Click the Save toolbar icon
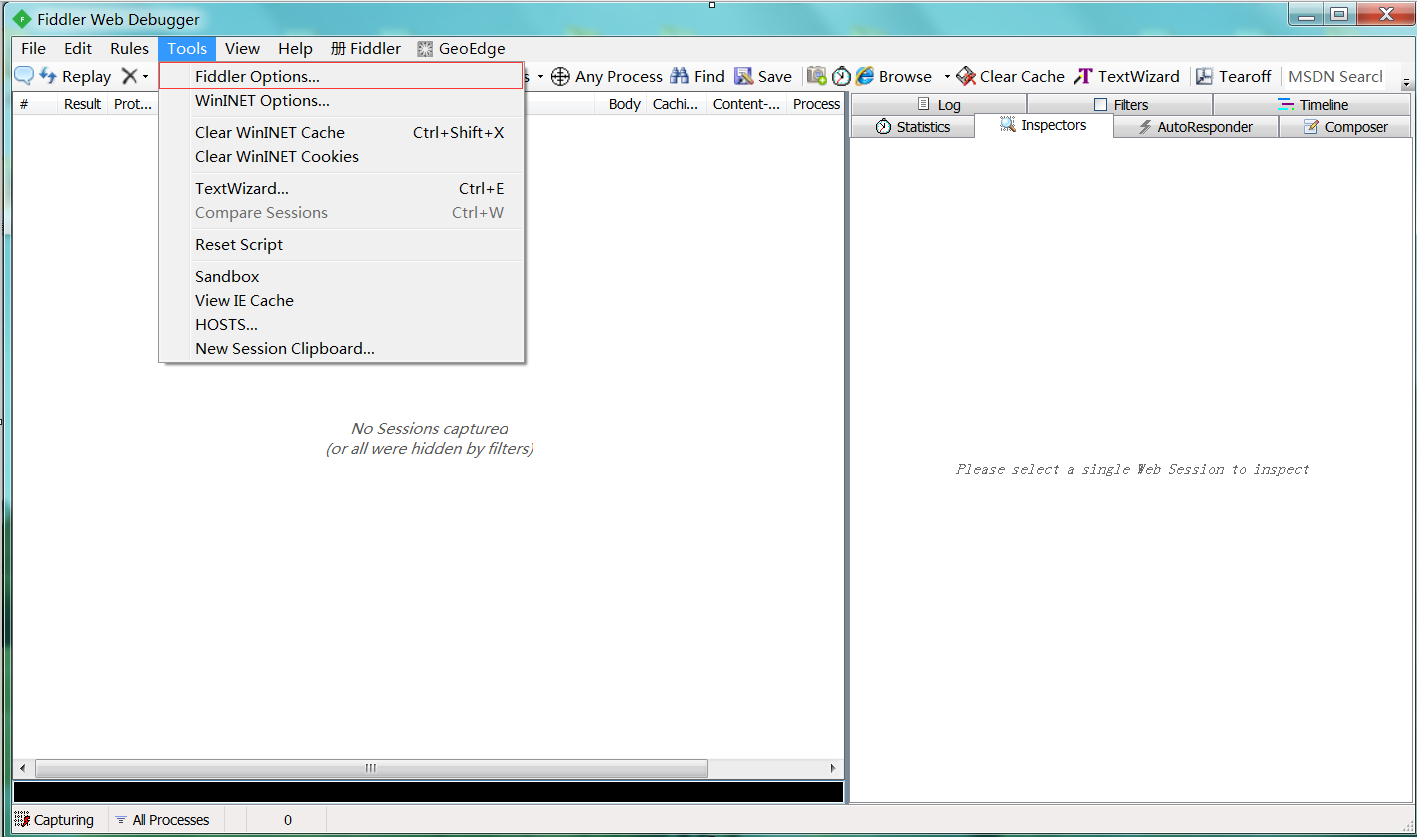Image resolution: width=1417 pixels, height=837 pixels. [744, 76]
